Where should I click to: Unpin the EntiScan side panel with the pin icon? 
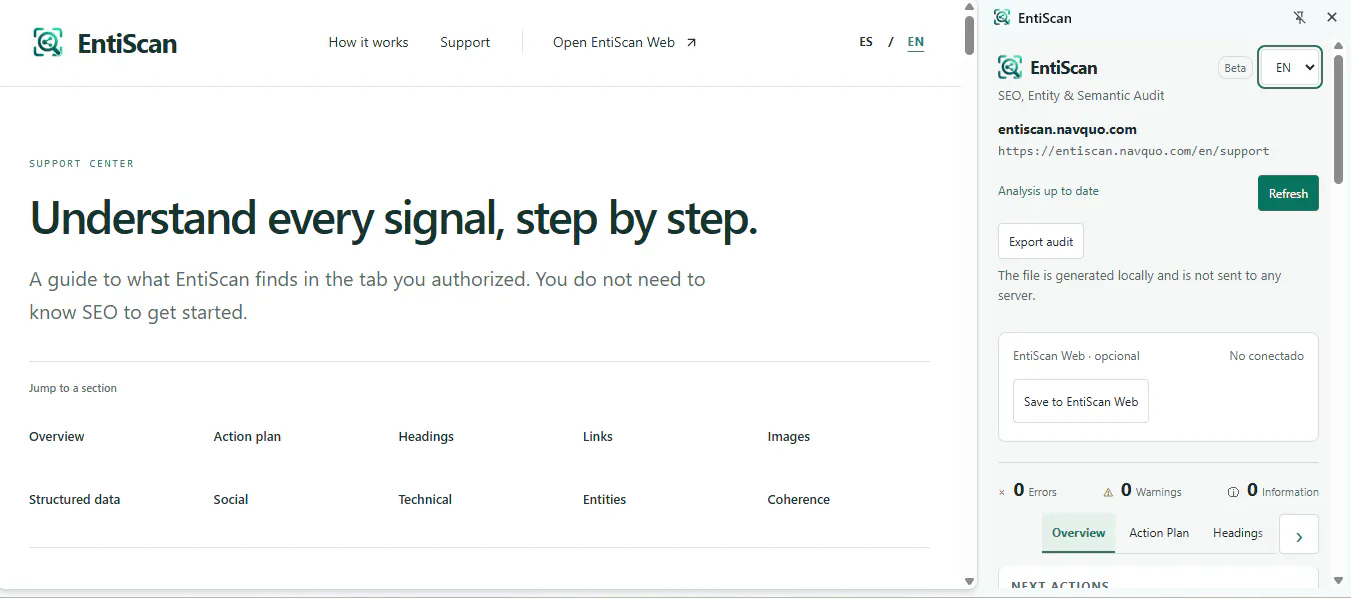coord(1299,17)
